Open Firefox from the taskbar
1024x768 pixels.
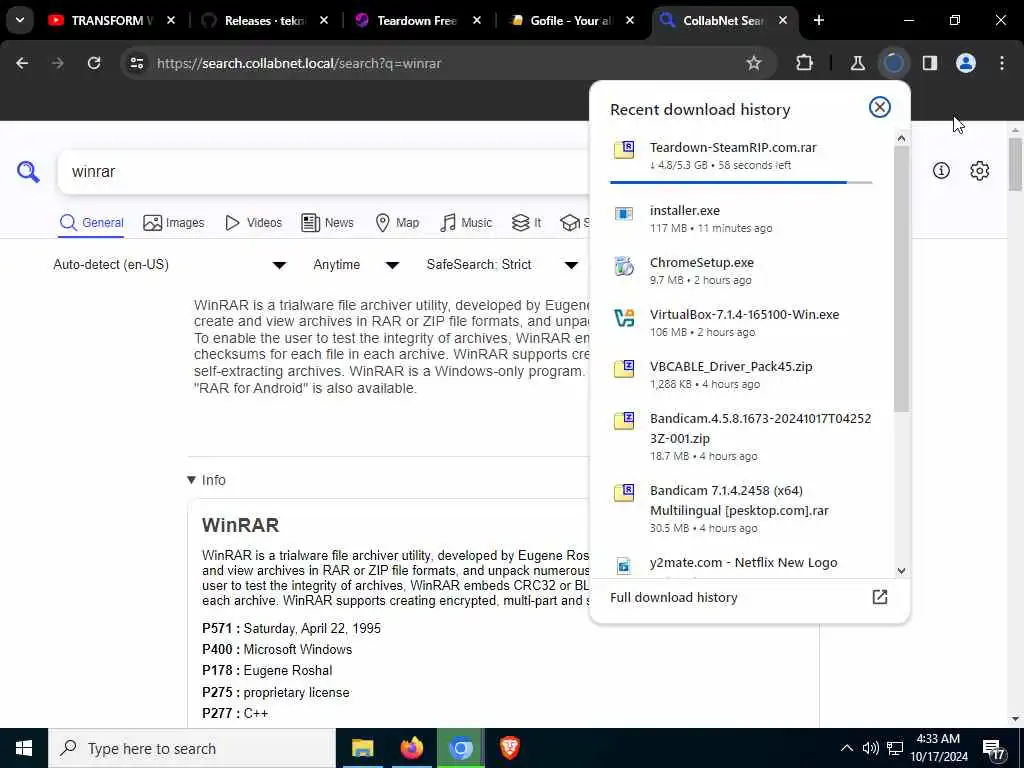(411, 748)
